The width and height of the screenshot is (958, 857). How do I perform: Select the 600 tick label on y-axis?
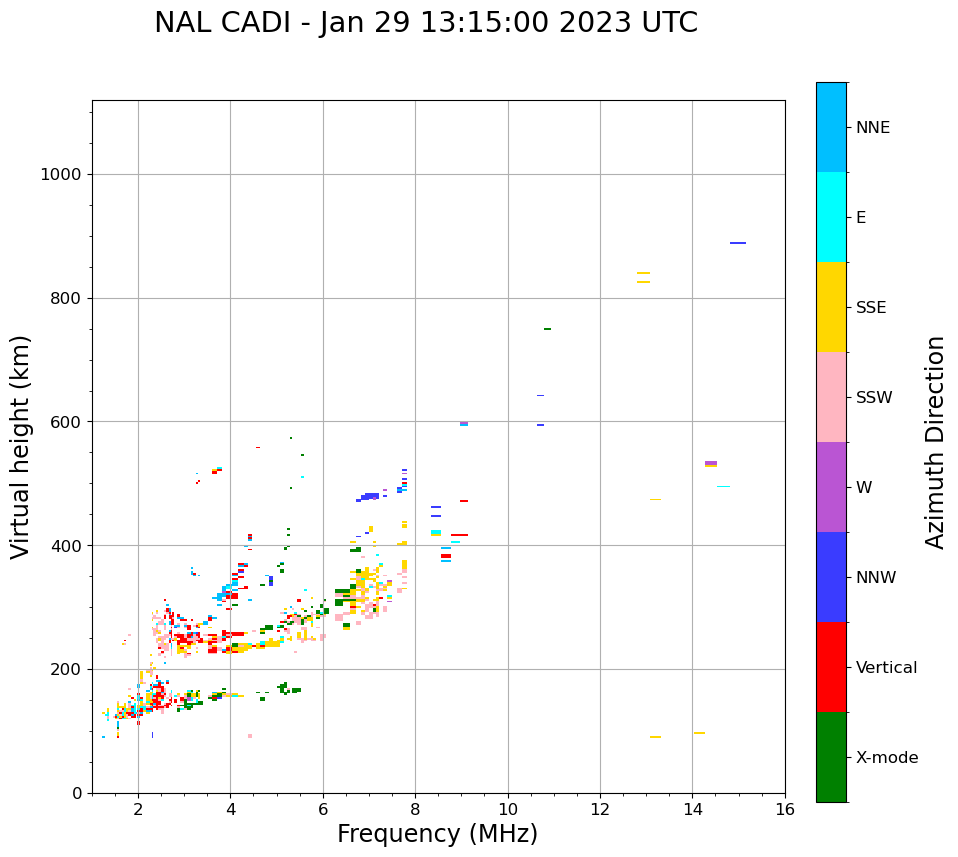(x=65, y=422)
